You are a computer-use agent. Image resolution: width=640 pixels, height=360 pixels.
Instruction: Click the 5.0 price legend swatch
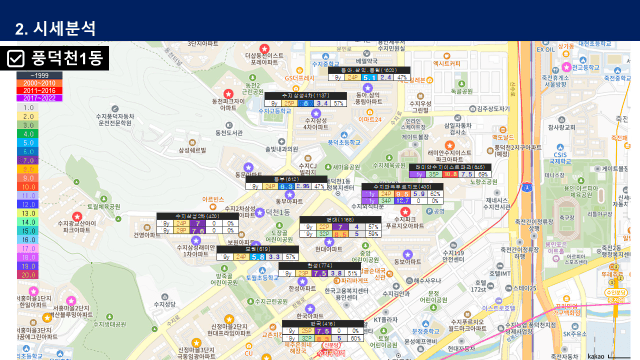28,143
